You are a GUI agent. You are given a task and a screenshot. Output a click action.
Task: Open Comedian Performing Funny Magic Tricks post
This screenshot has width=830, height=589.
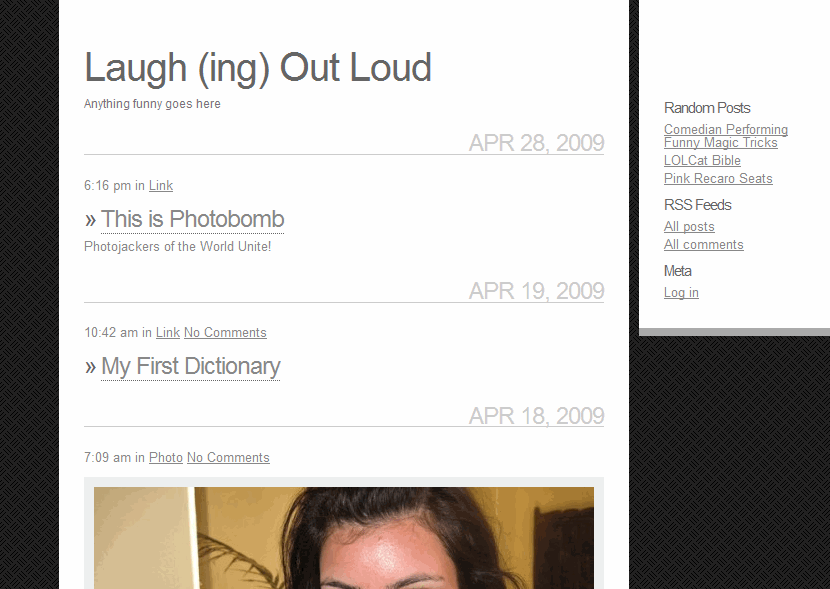pyautogui.click(x=726, y=136)
